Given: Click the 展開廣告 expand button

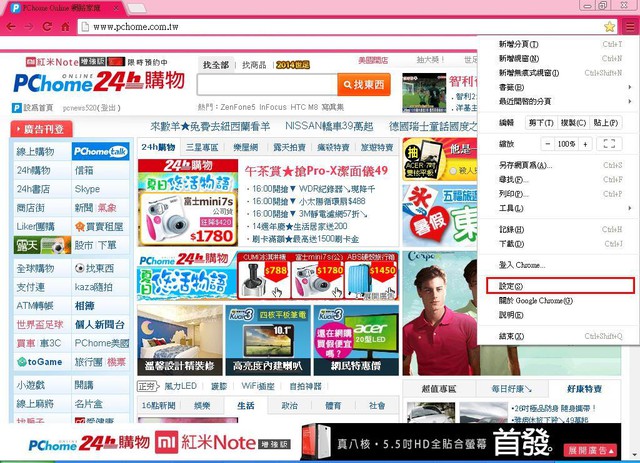Looking at the screenshot, I should coord(591,450).
